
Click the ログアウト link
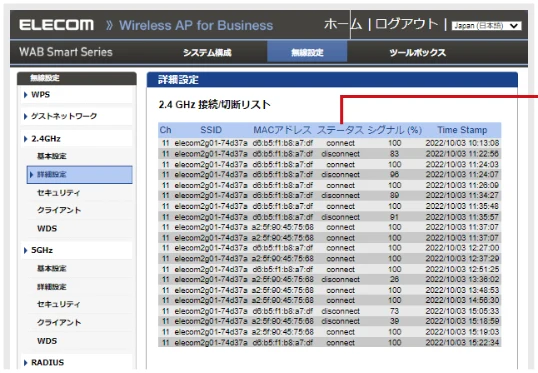click(x=407, y=24)
